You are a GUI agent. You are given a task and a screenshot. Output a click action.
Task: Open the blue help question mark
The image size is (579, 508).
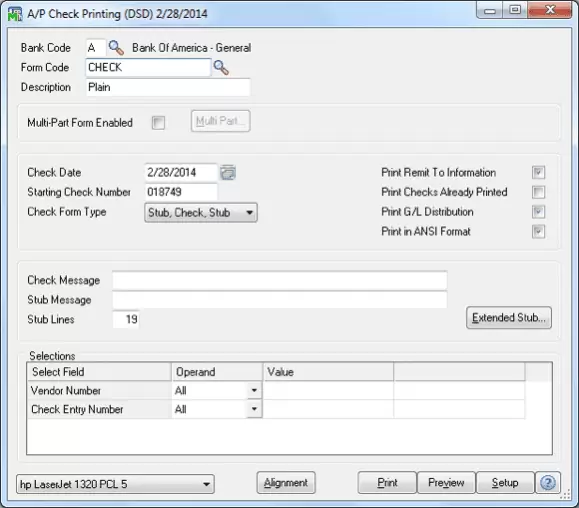pyautogui.click(x=548, y=483)
